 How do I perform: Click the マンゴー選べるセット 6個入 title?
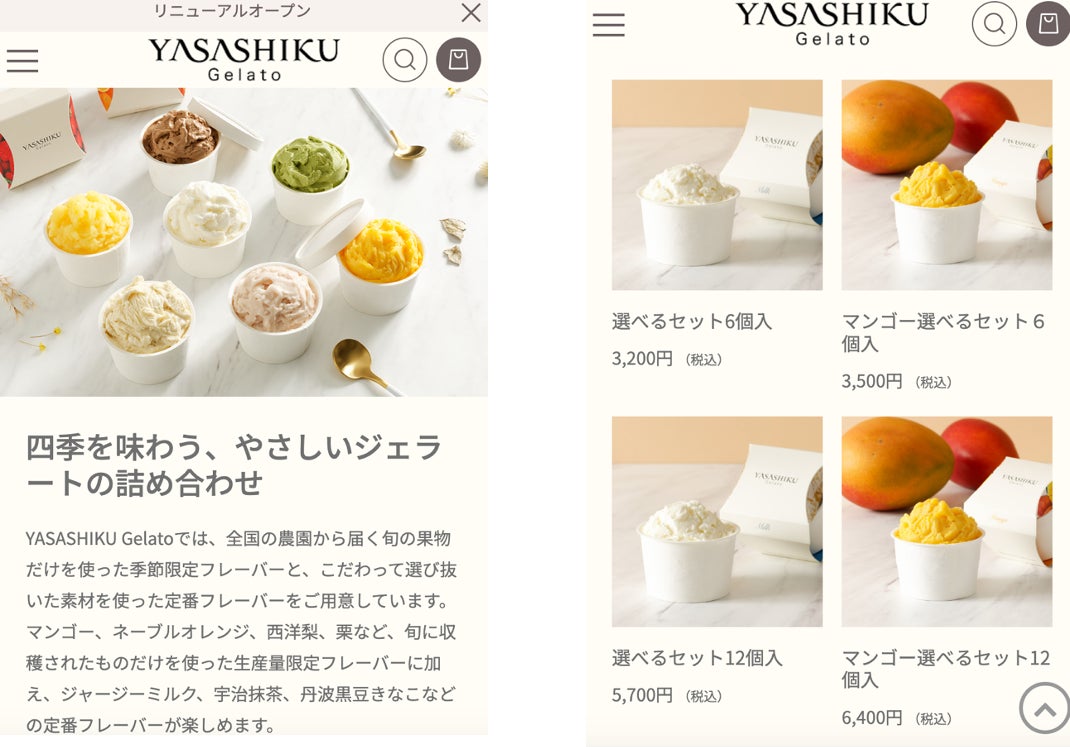[943, 332]
